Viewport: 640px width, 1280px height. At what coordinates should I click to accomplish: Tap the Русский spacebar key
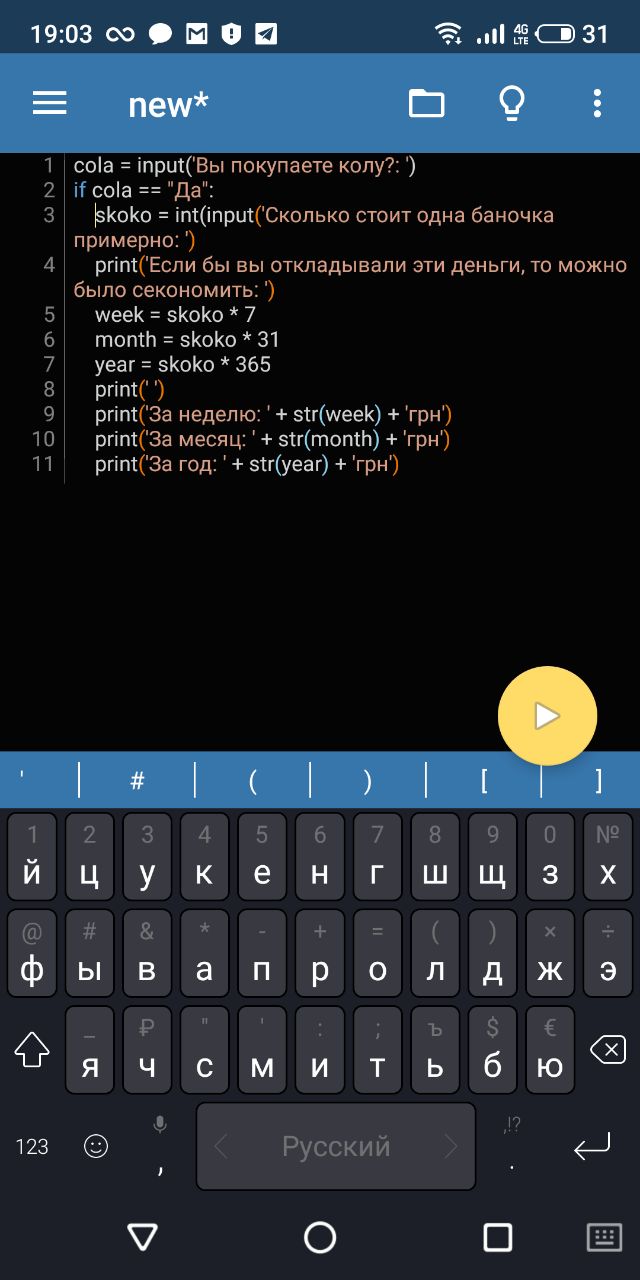[336, 1146]
